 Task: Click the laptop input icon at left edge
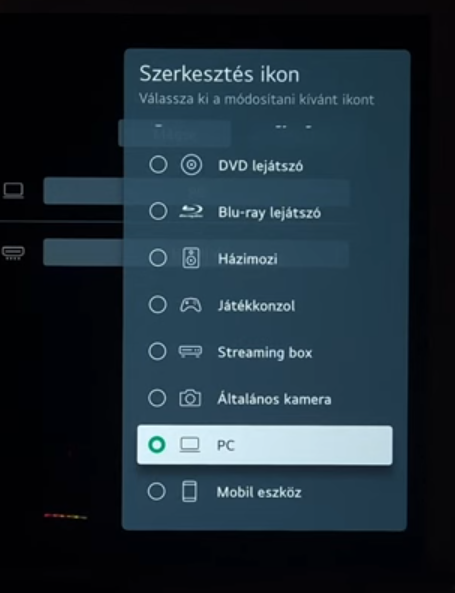14,191
